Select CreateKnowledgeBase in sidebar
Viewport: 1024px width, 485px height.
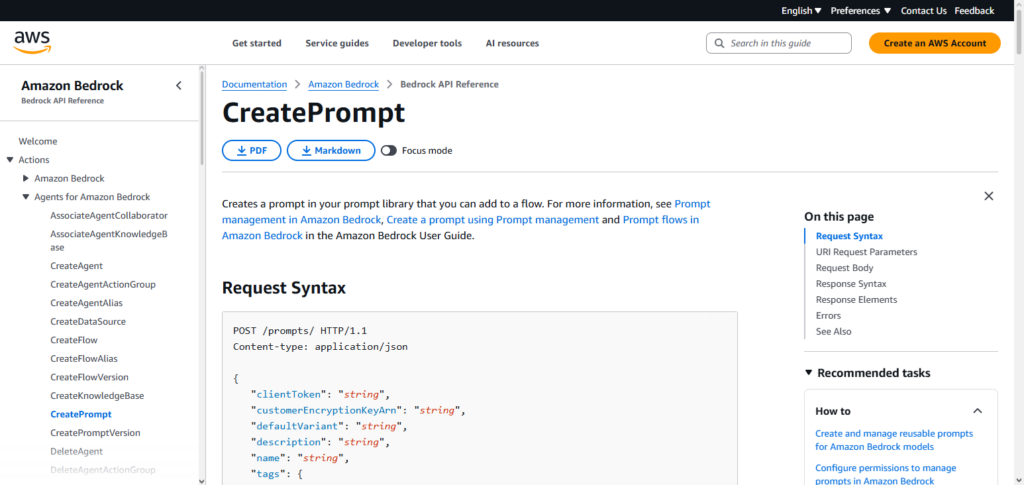pos(97,396)
